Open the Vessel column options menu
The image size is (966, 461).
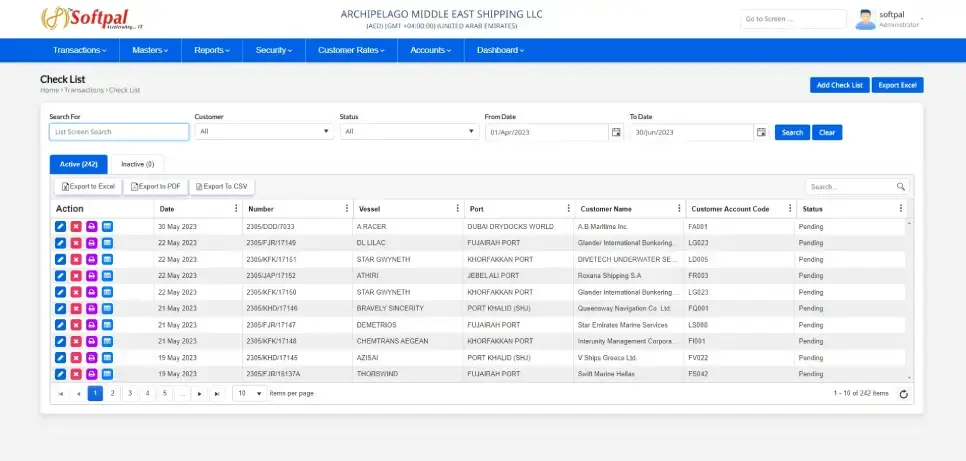tap(457, 208)
